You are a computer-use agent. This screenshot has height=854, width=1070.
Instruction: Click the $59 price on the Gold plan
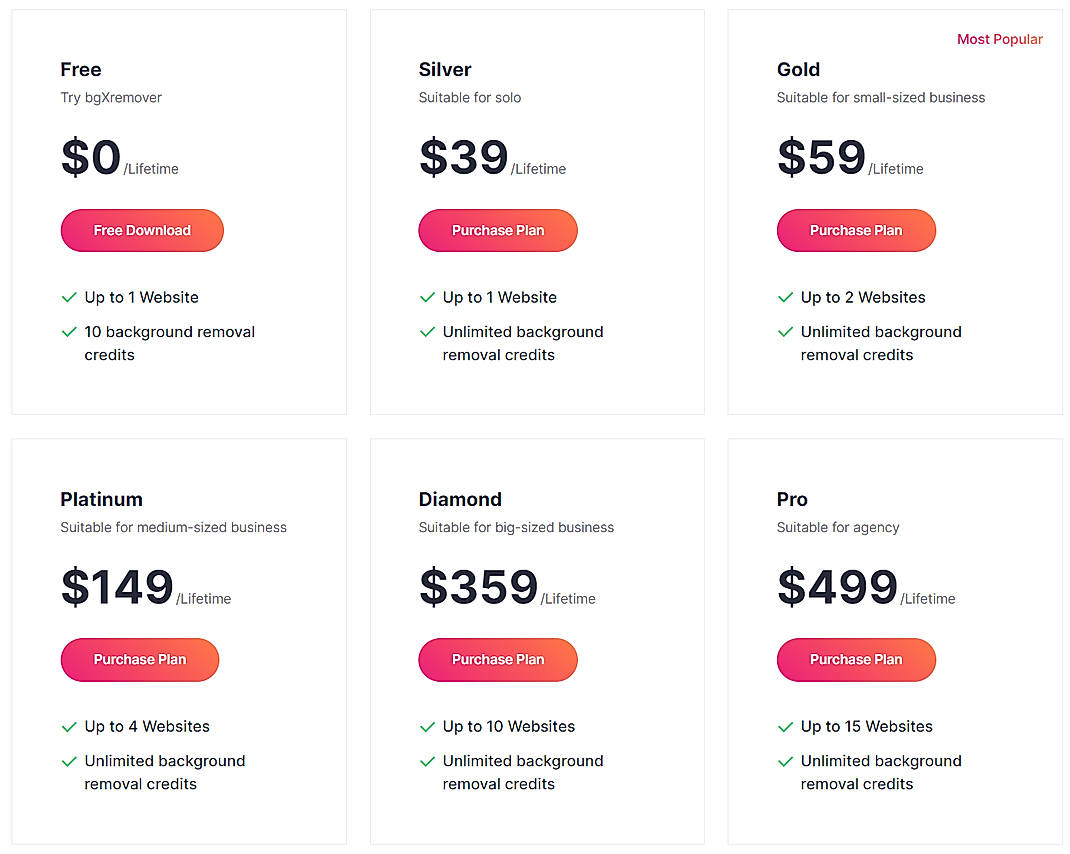[820, 158]
